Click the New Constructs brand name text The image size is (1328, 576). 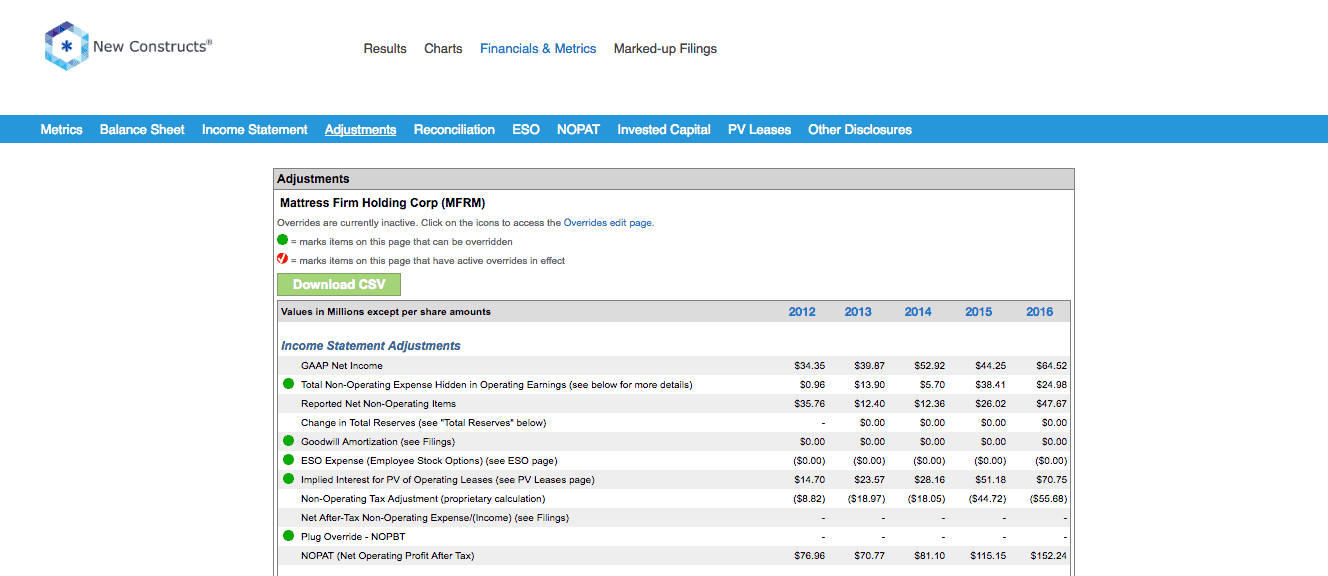tap(152, 46)
